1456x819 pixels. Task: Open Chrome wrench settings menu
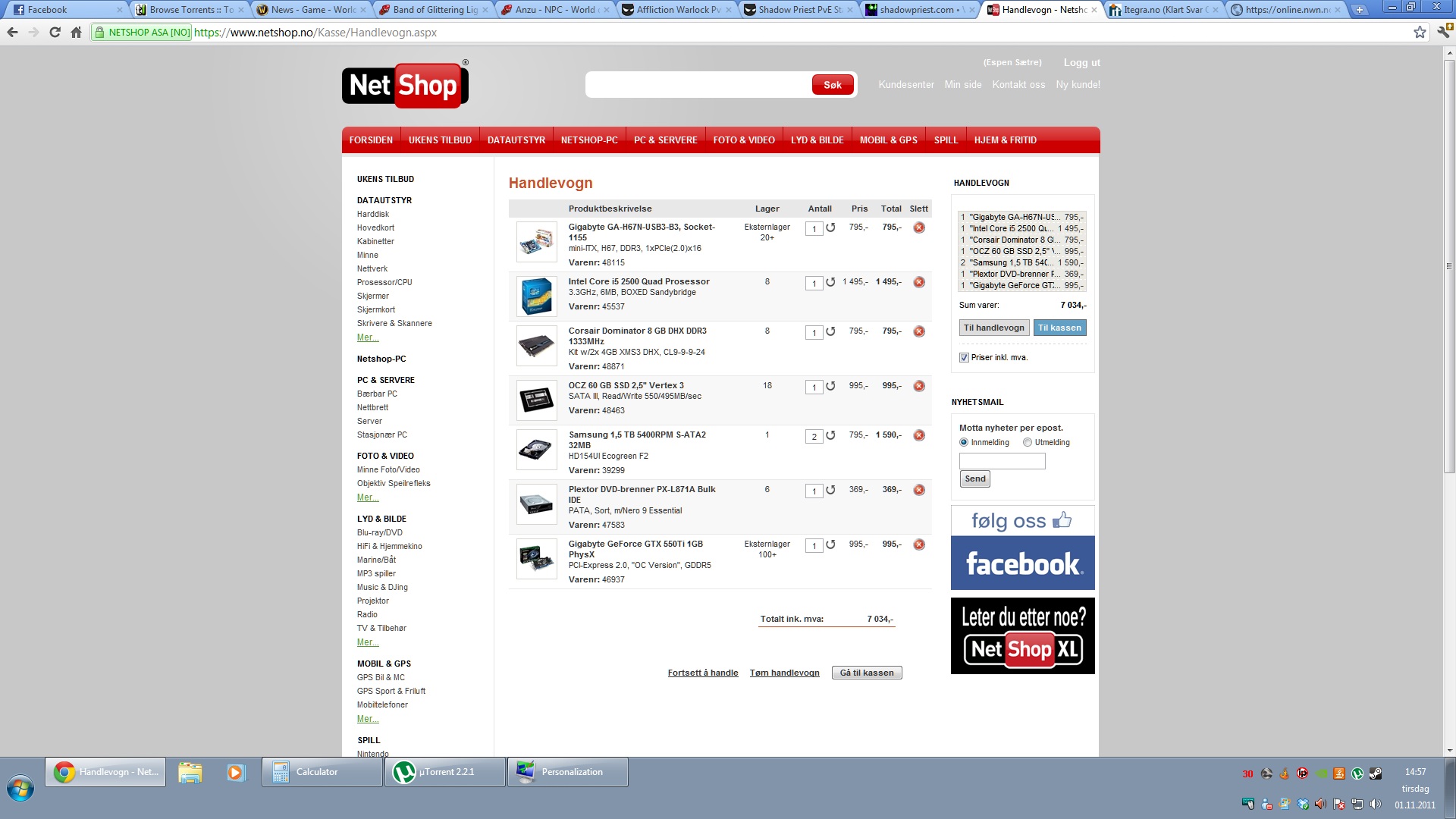(x=1443, y=32)
